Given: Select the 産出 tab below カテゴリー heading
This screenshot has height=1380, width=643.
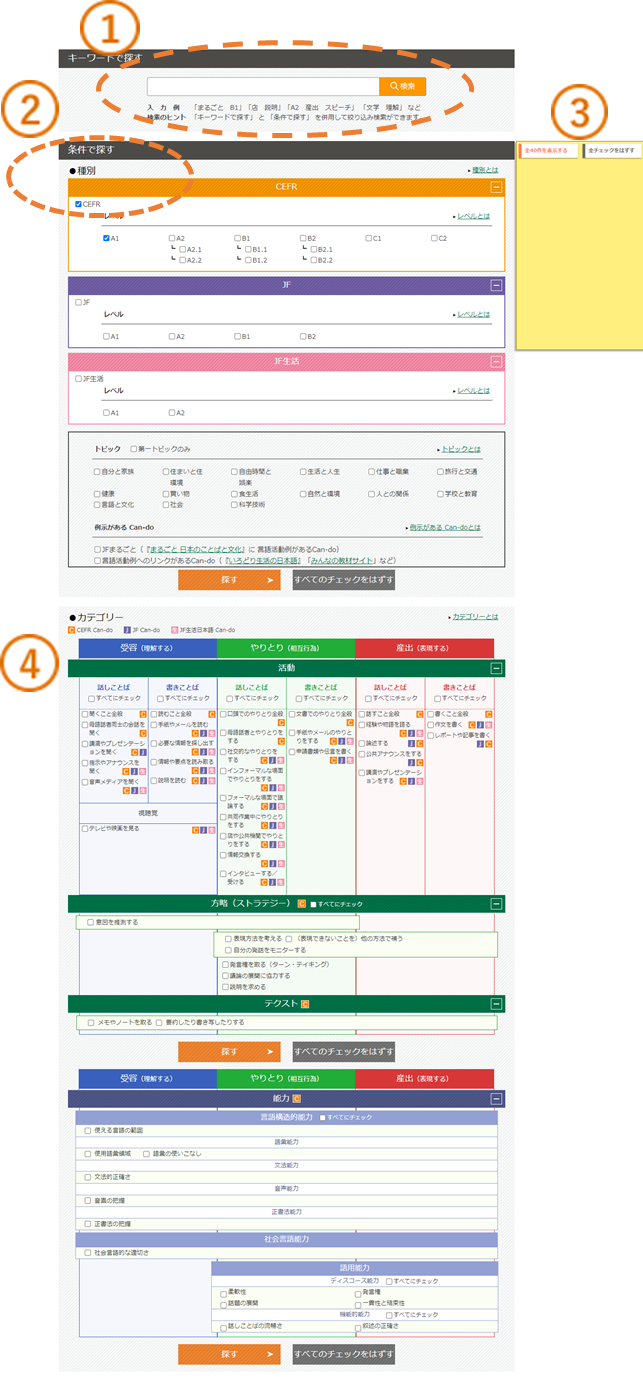Looking at the screenshot, I should pyautogui.click(x=425, y=648).
